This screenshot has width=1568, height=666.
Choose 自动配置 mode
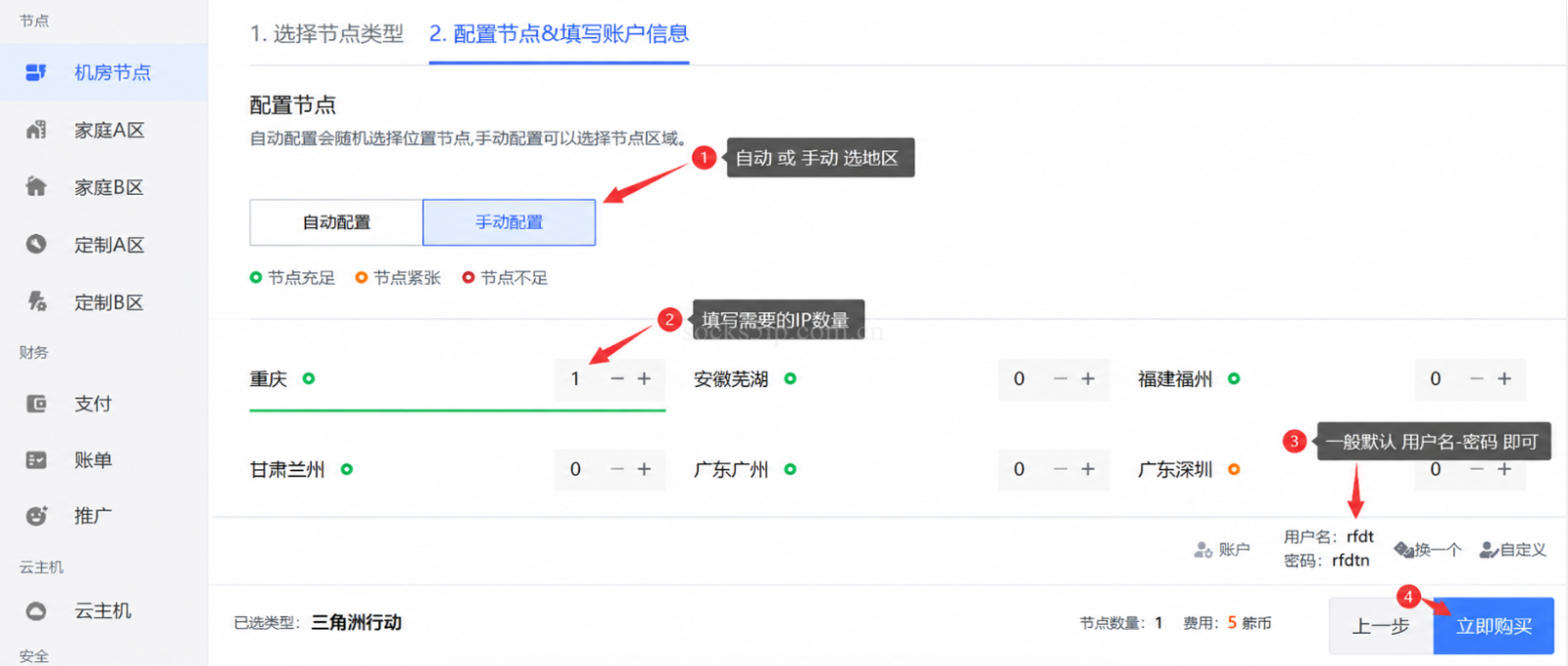coord(336,222)
